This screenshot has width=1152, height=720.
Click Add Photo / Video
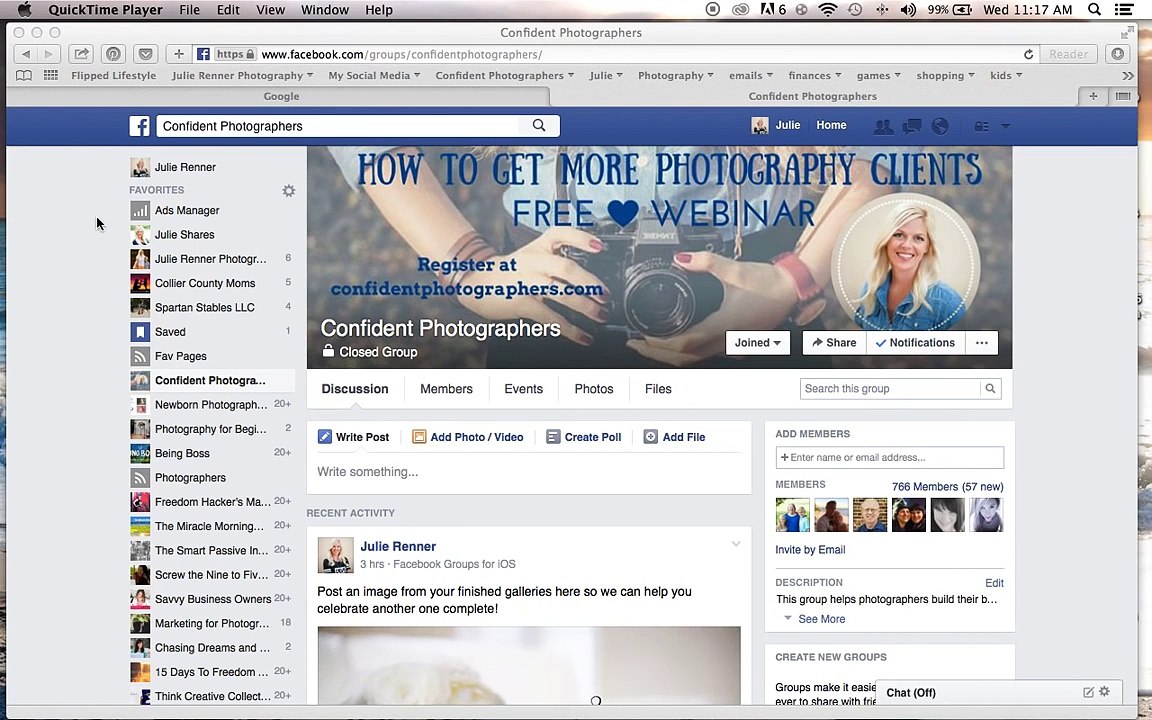coord(468,437)
